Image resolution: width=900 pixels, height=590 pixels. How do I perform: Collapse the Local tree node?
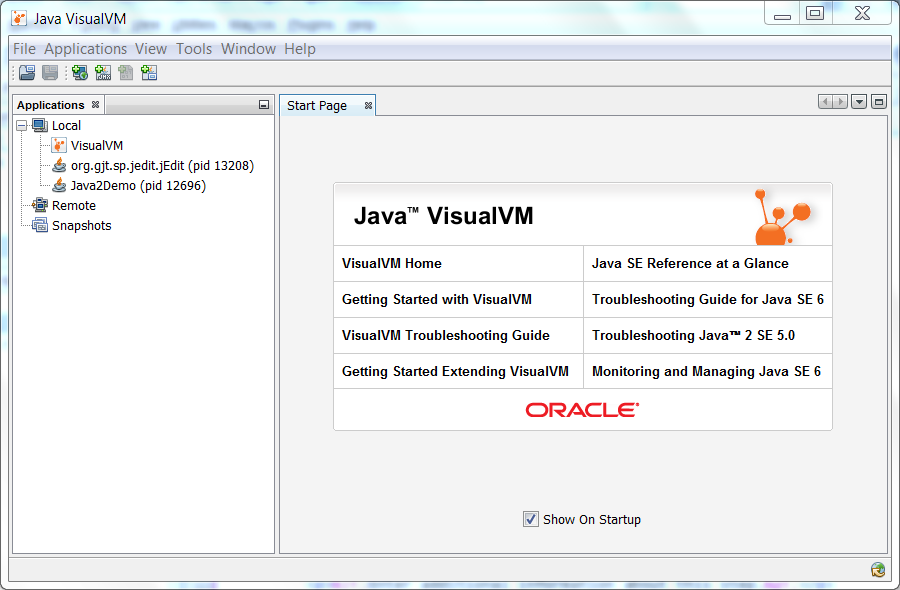(22, 125)
